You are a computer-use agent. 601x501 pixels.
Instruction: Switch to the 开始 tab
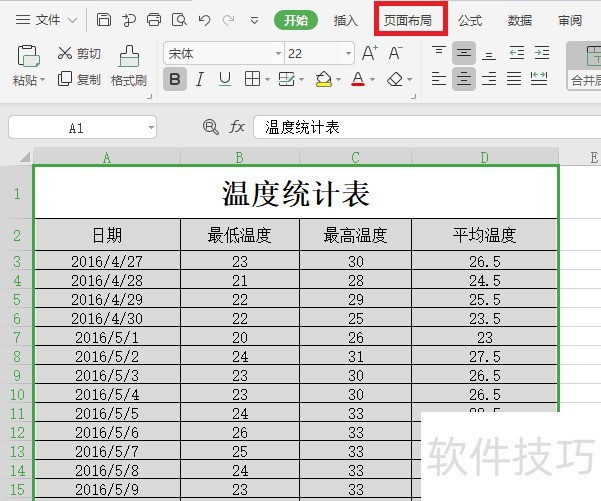click(x=296, y=20)
